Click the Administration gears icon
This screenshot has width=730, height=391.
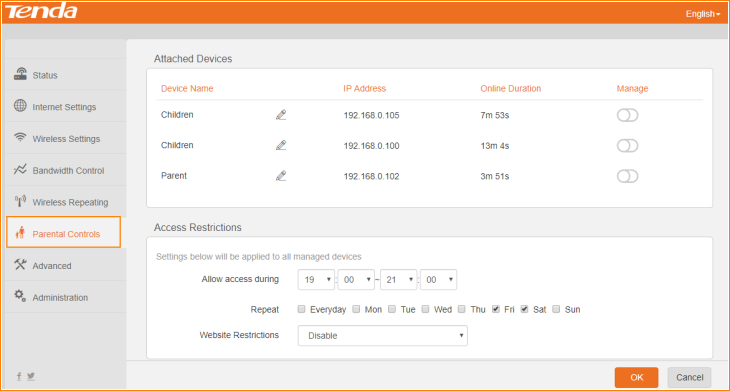(20, 296)
